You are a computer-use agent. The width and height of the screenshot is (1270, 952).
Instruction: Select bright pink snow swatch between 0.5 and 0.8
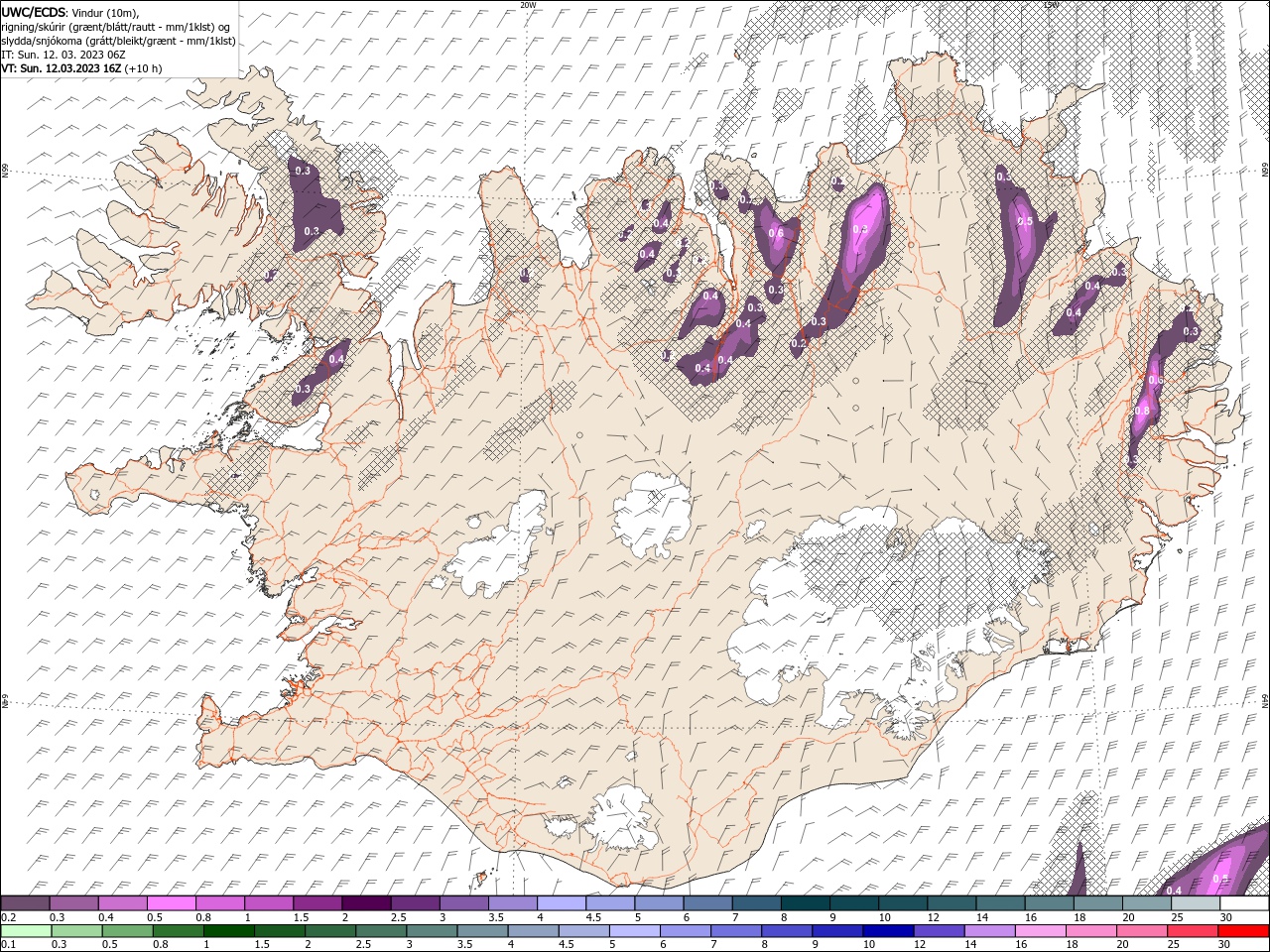click(x=171, y=903)
